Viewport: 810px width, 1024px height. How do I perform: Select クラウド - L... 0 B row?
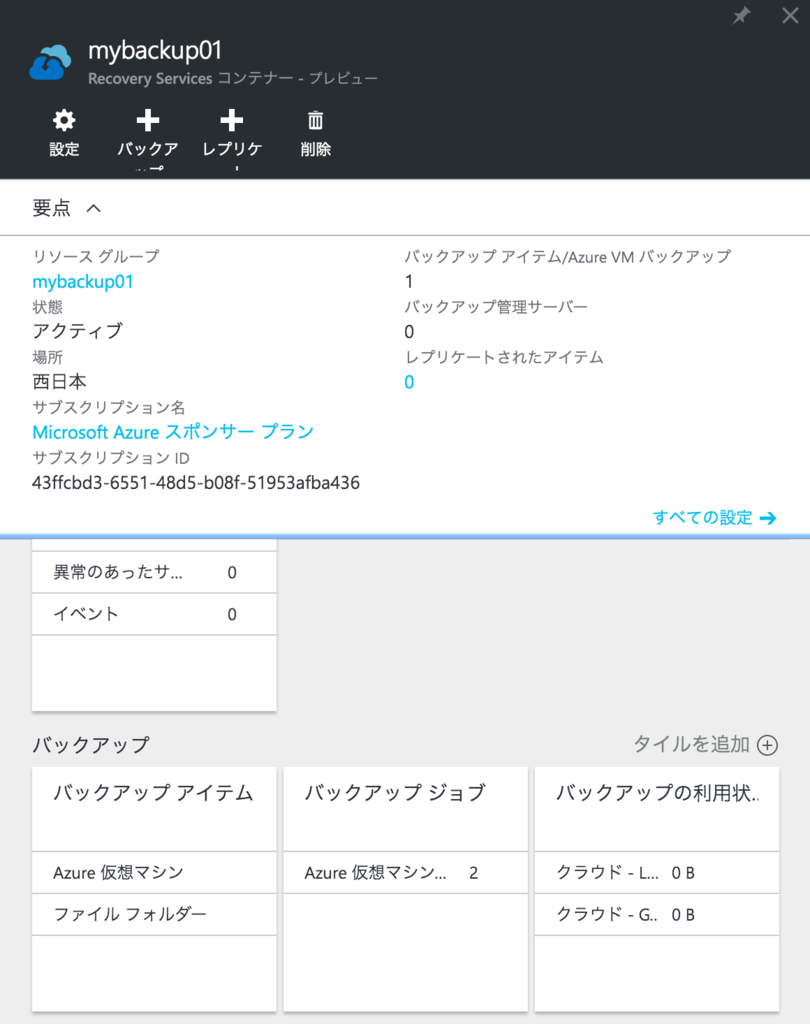tap(657, 872)
